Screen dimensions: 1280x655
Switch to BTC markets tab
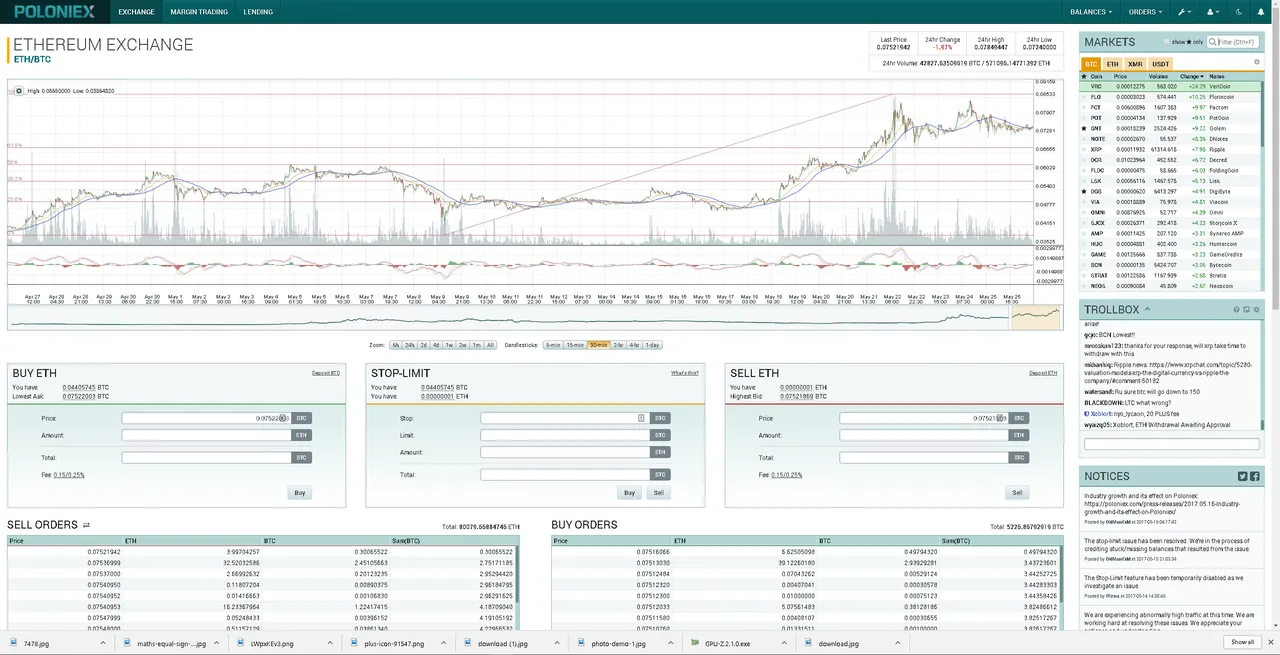pyautogui.click(x=1091, y=64)
